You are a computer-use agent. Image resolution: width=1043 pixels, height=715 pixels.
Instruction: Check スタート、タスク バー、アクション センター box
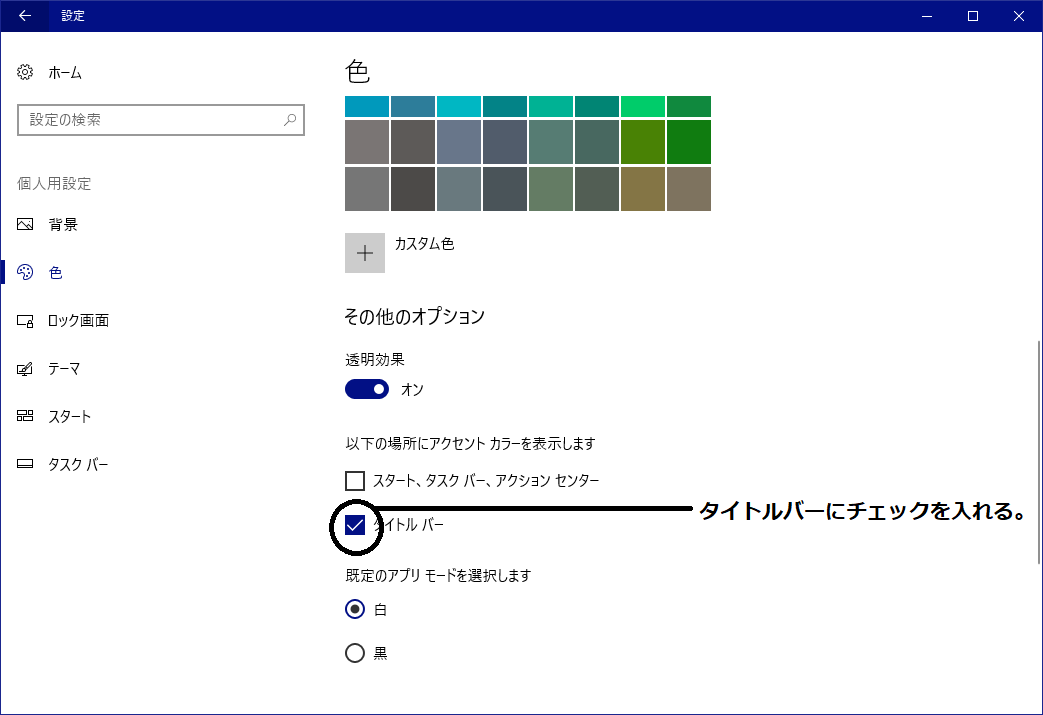355,481
